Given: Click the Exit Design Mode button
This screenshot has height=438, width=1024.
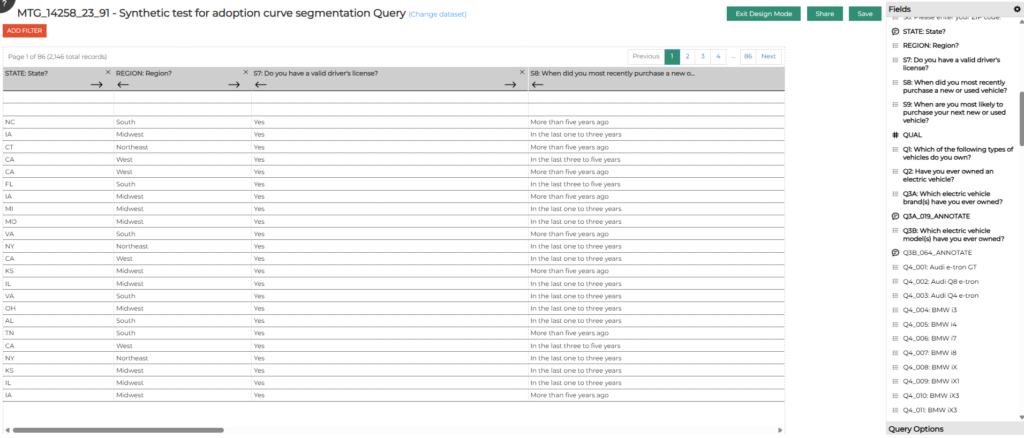Looking at the screenshot, I should point(762,14).
